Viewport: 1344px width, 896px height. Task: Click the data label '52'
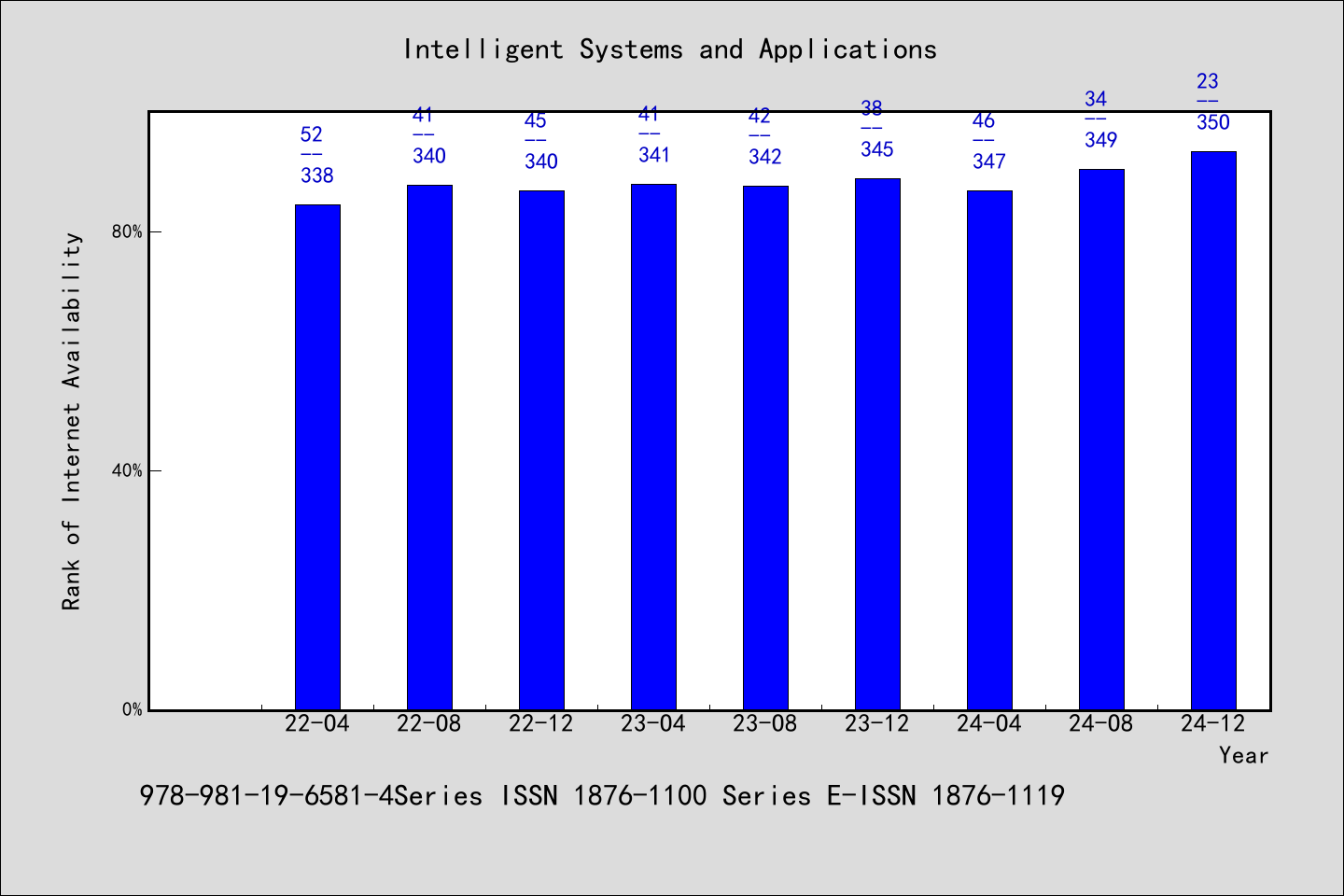pyautogui.click(x=311, y=134)
